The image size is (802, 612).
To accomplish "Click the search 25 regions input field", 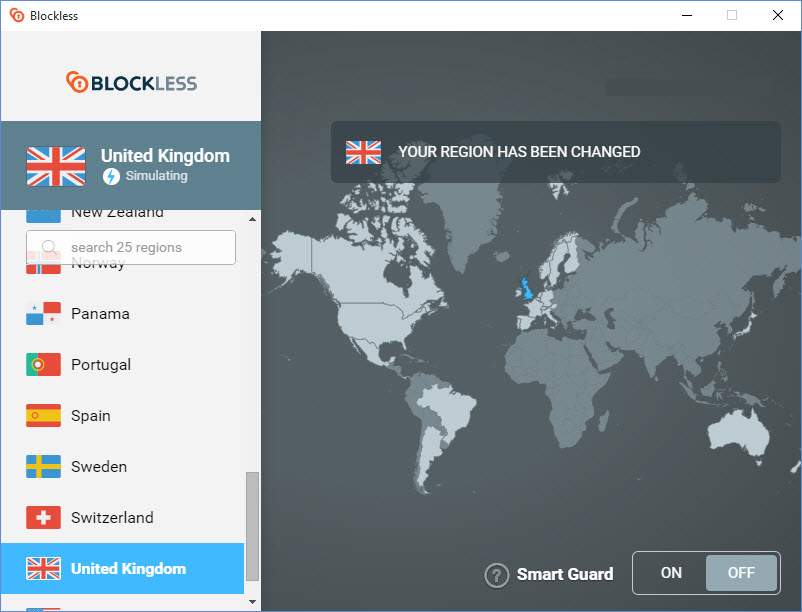I will [131, 247].
